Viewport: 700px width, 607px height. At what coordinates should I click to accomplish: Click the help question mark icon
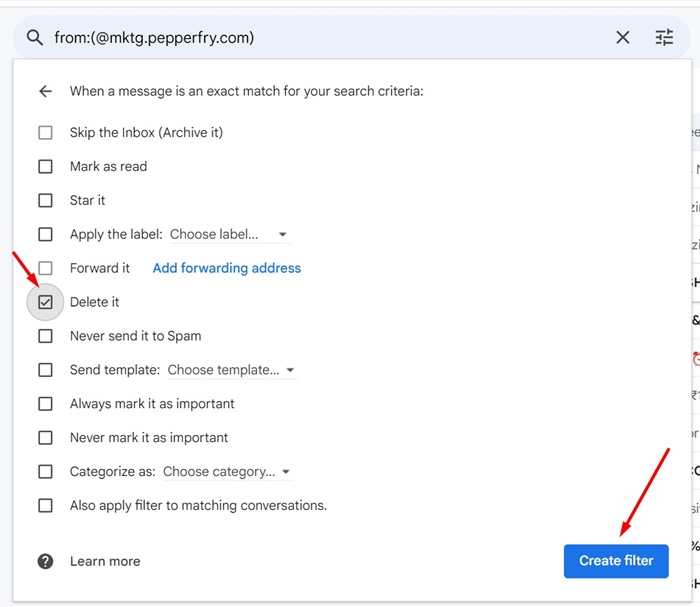coord(45,561)
